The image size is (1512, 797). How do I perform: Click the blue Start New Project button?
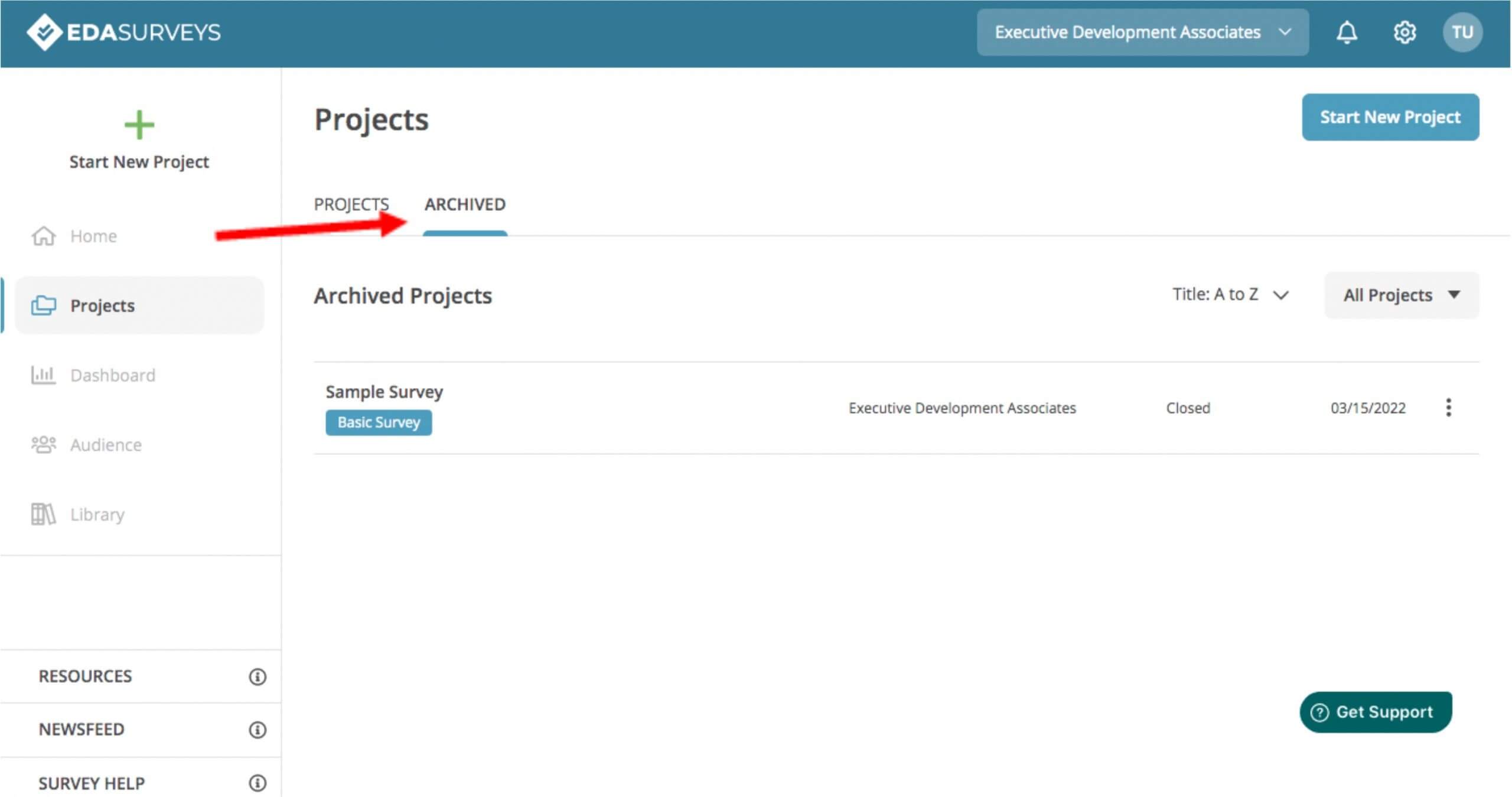tap(1390, 117)
